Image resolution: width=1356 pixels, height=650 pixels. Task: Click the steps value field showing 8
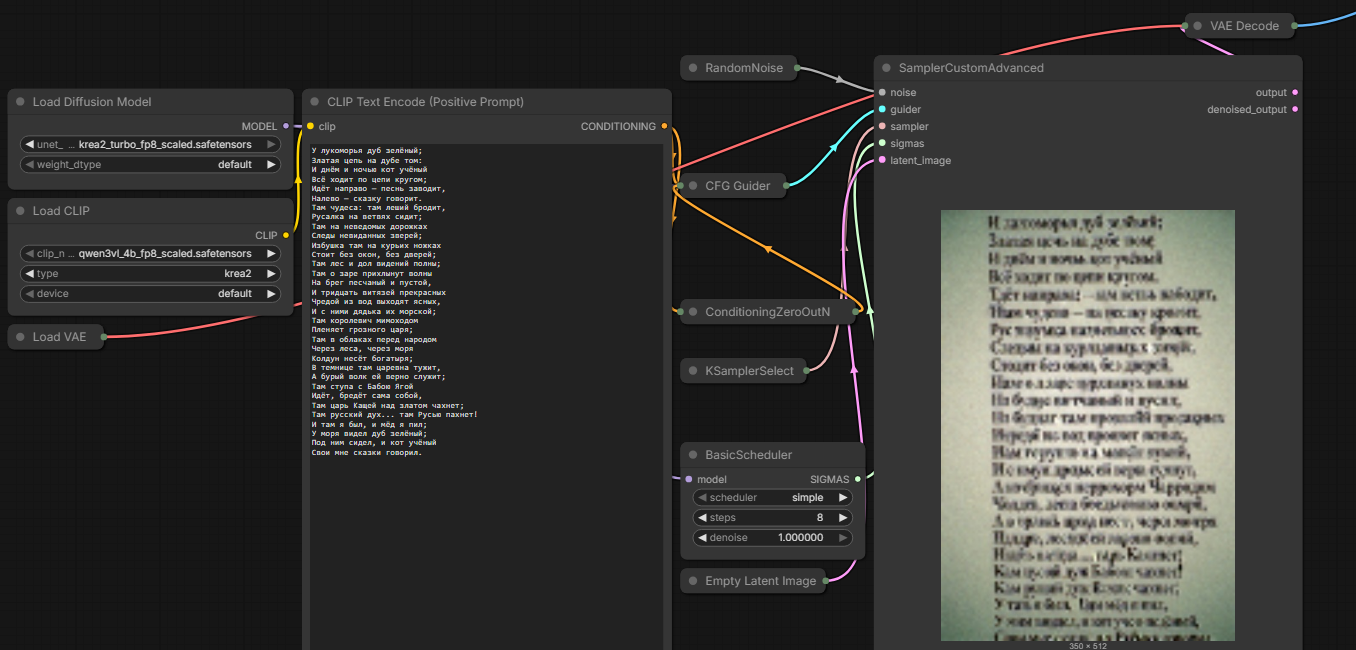click(773, 517)
